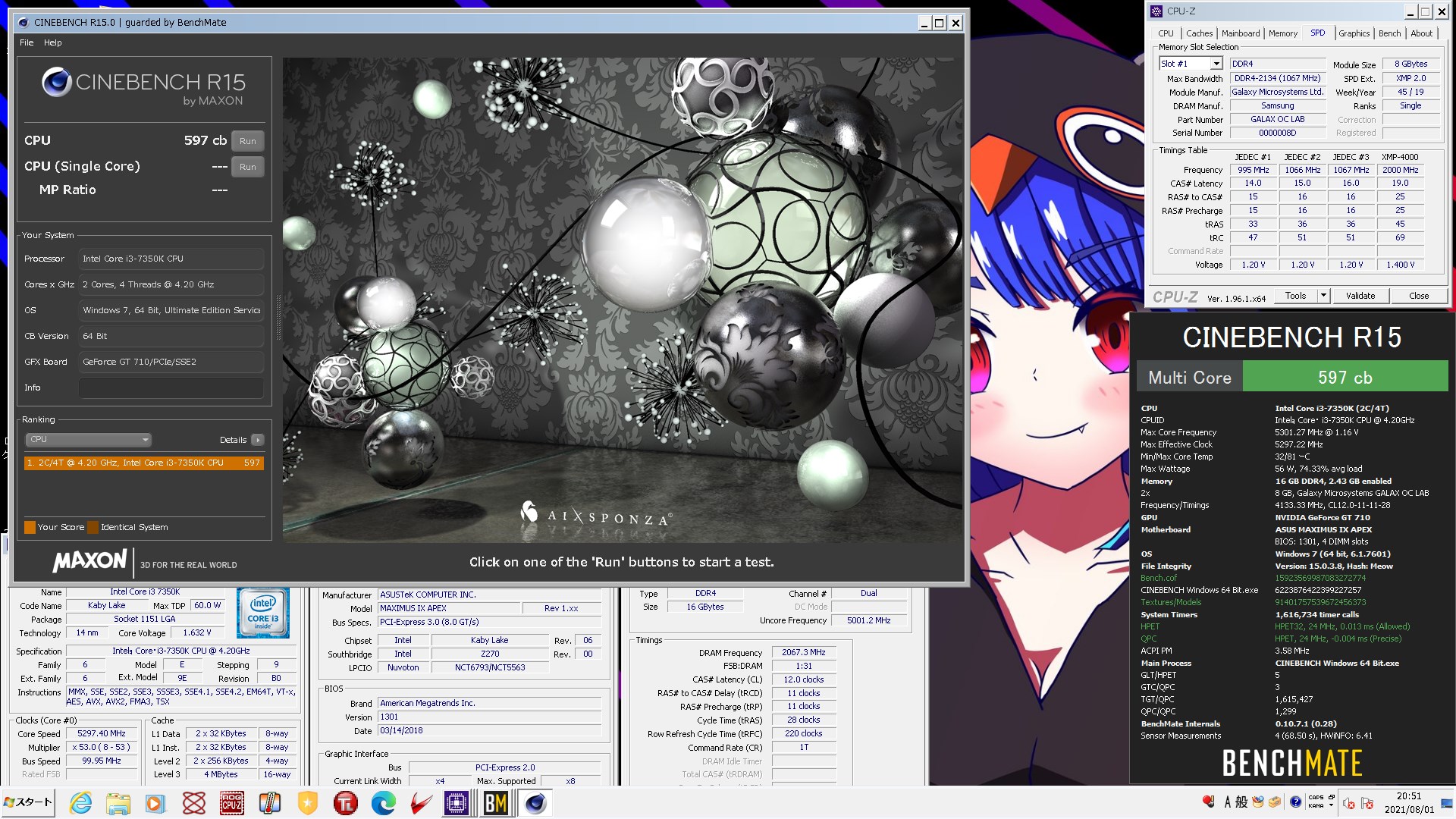Image resolution: width=1456 pixels, height=819 pixels.
Task: Click the IME input mode 'A' indicator
Action: (x=1228, y=802)
